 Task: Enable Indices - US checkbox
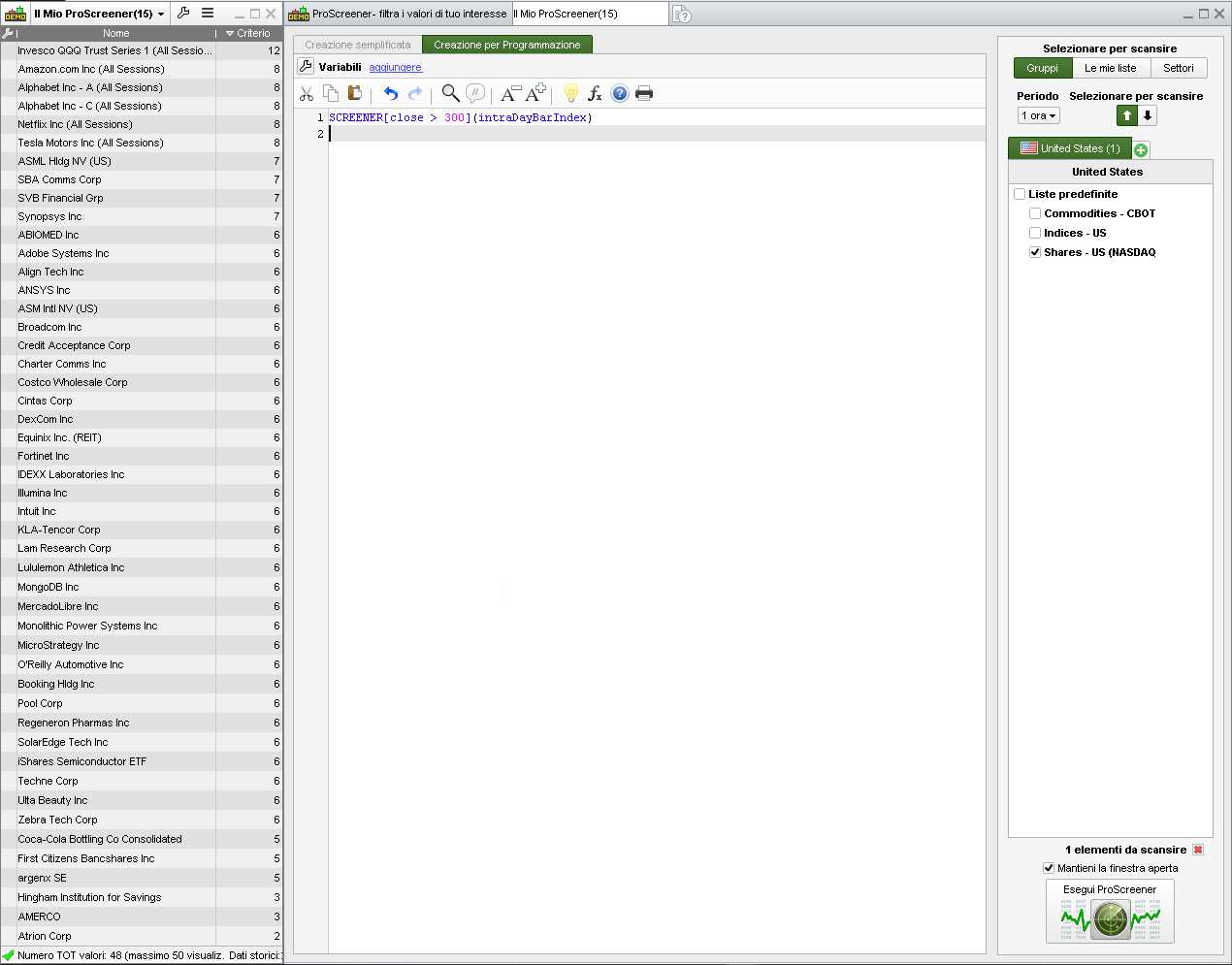click(1035, 233)
